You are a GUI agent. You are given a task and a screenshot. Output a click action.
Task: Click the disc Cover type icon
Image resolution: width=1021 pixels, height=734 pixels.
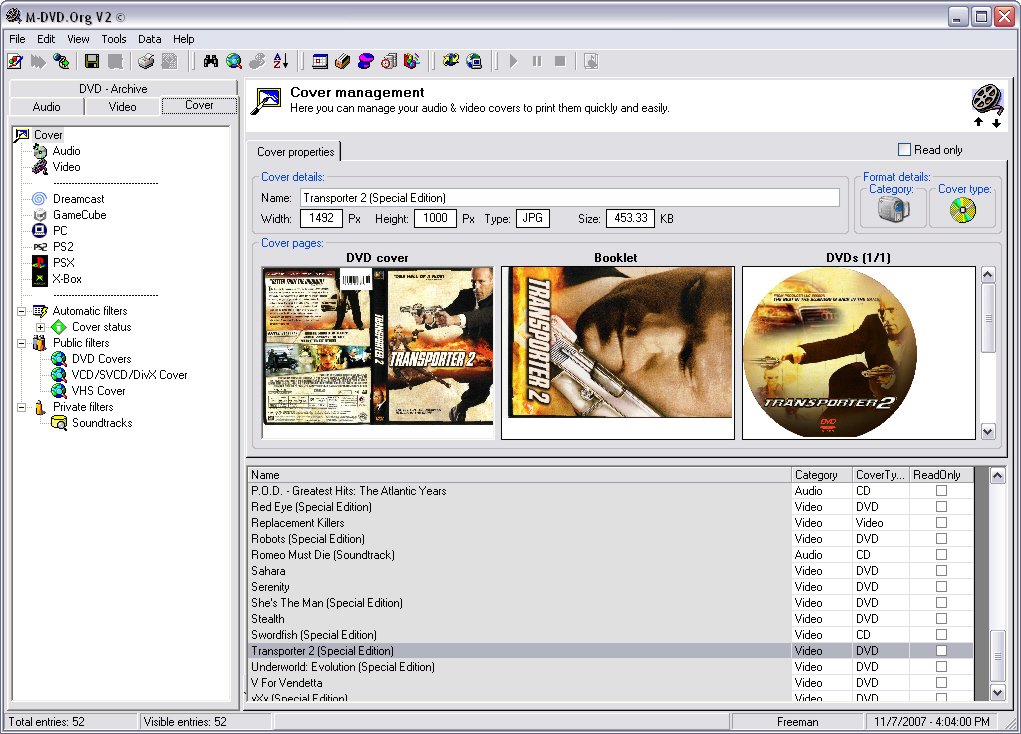[962, 210]
